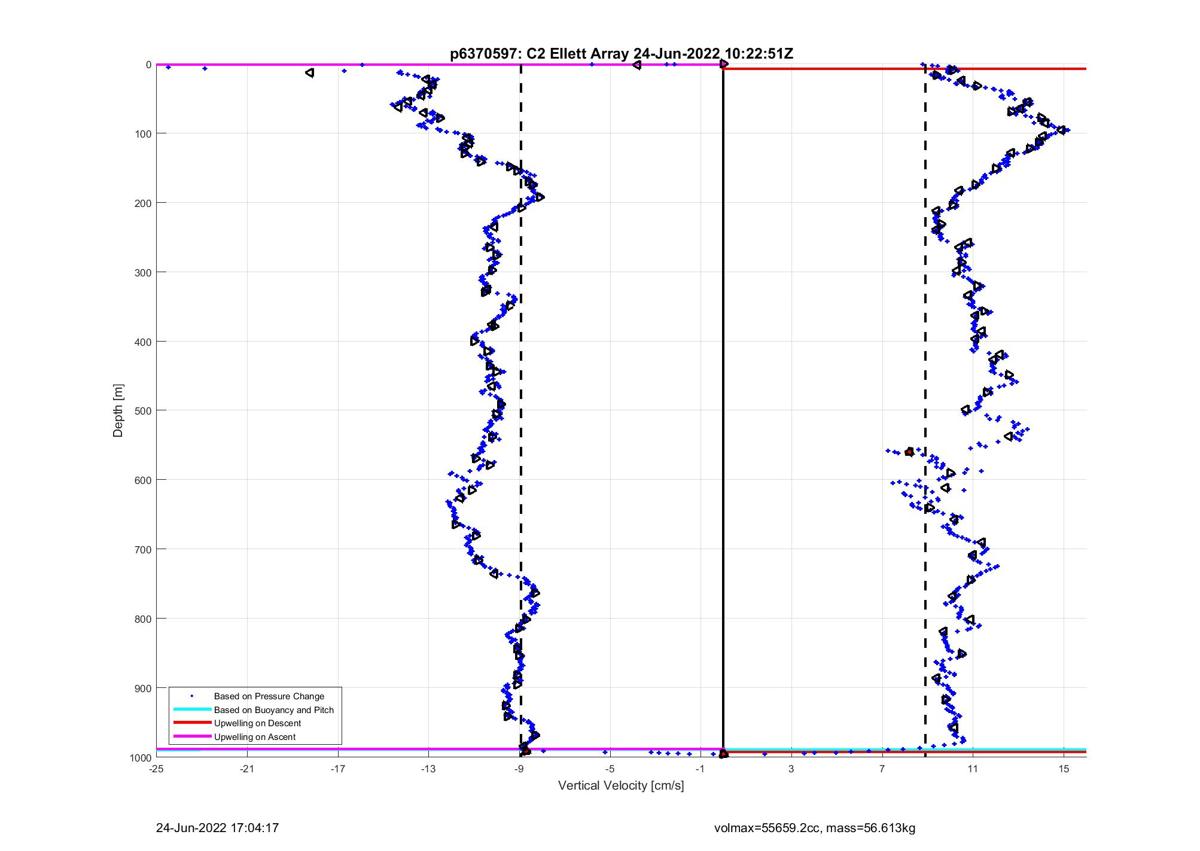Click legend entry 'Based on Pressure Change'

click(269, 696)
